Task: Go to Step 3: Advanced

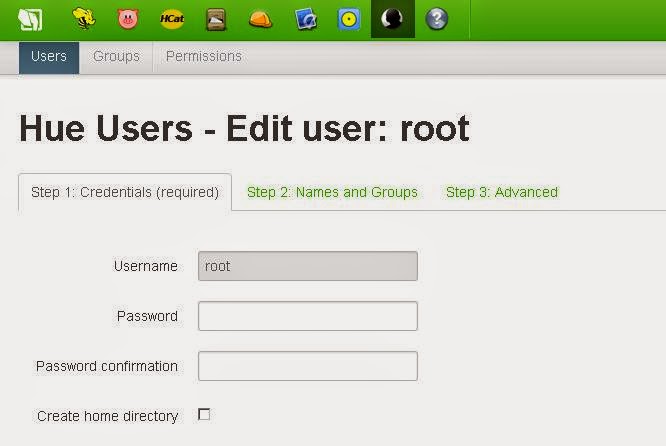Action: 502,192
